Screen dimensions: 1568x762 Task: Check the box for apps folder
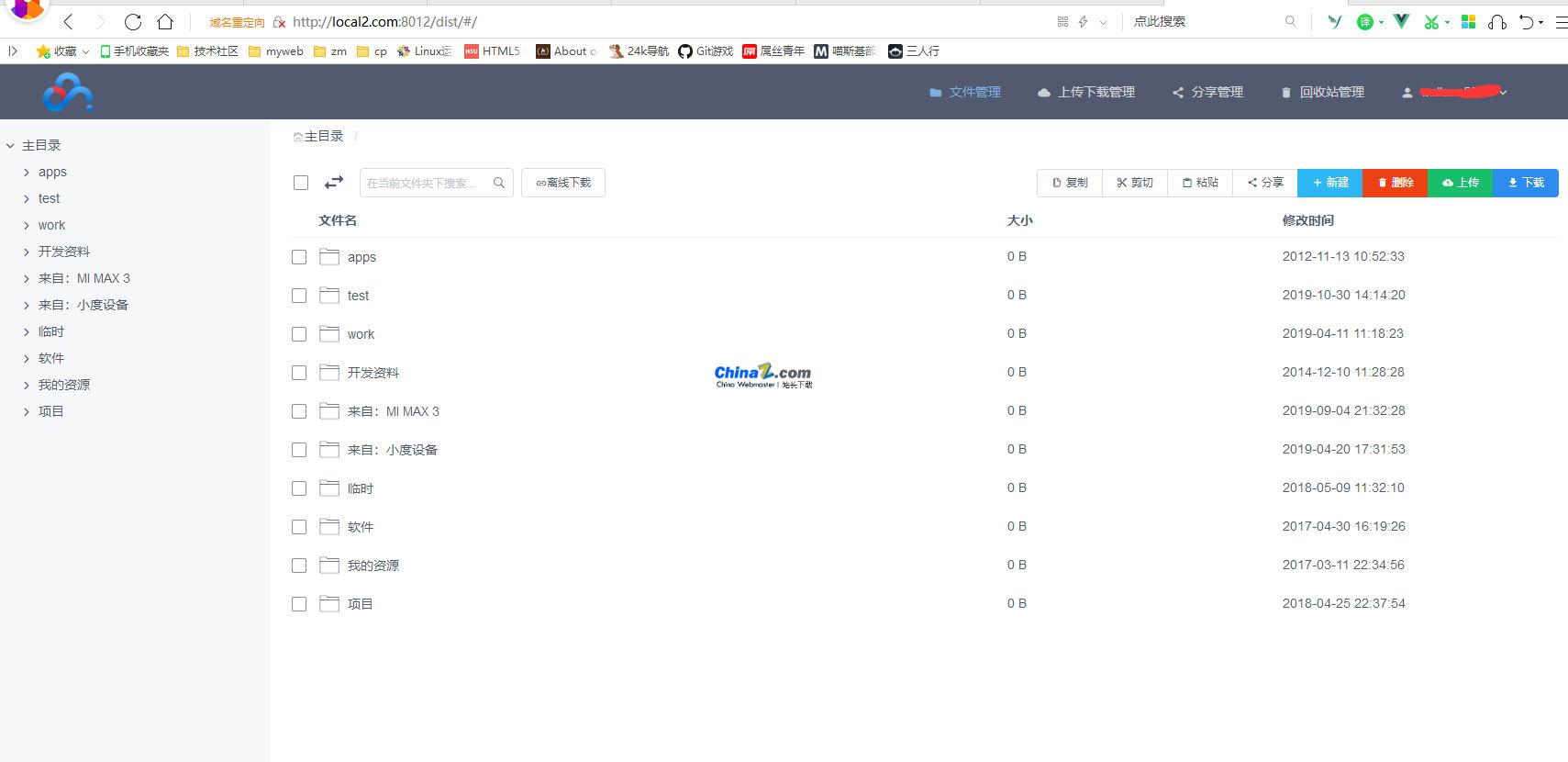(299, 257)
